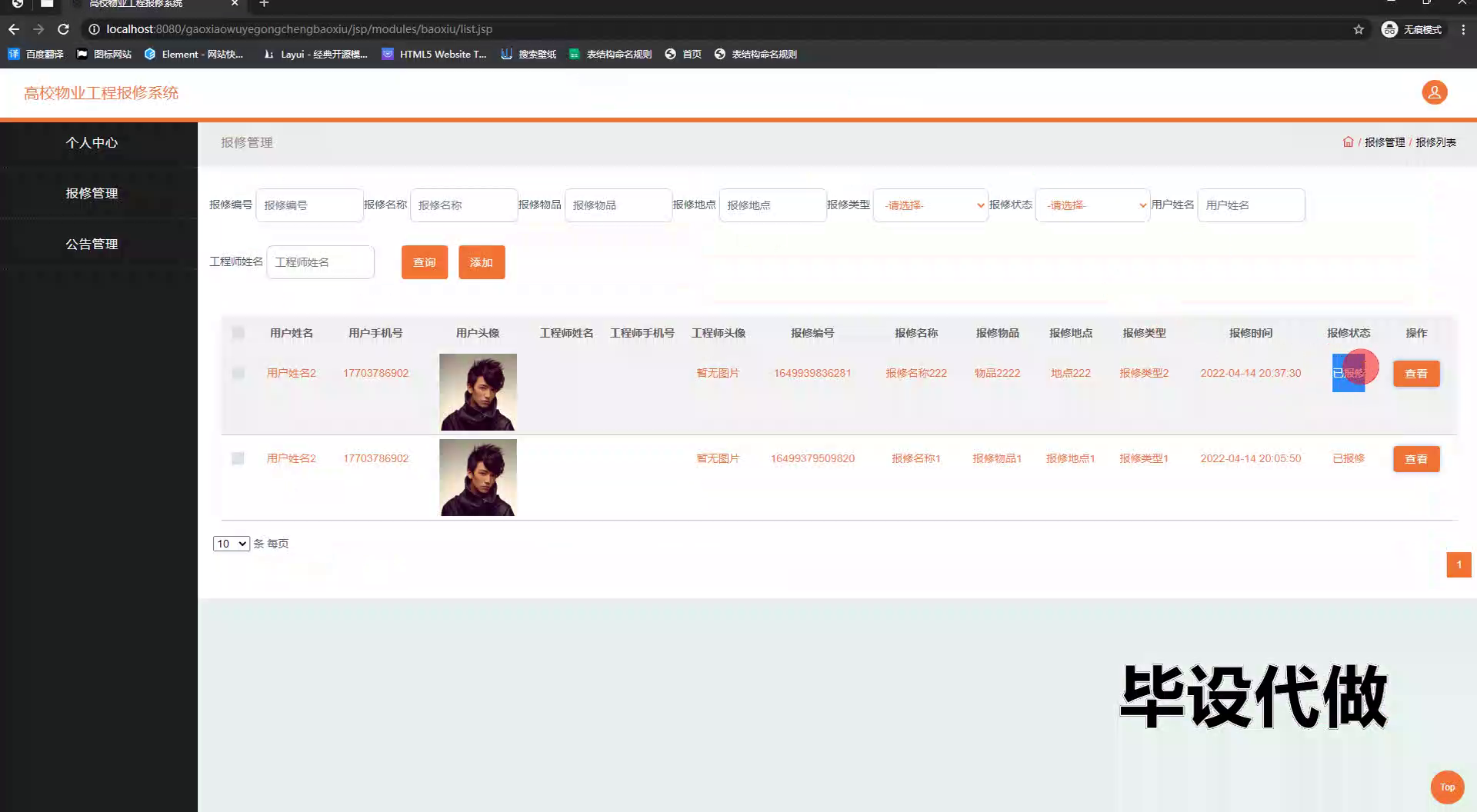Viewport: 1477px width, 812px height.
Task: Open a new browser tab
Action: 264,4
